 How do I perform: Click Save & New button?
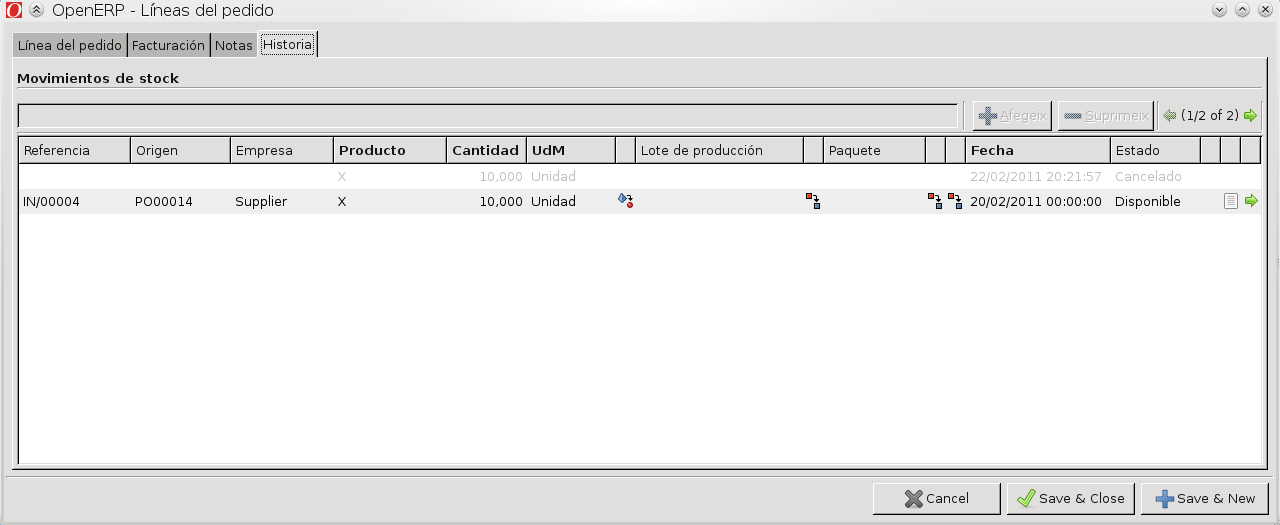pos(1205,498)
